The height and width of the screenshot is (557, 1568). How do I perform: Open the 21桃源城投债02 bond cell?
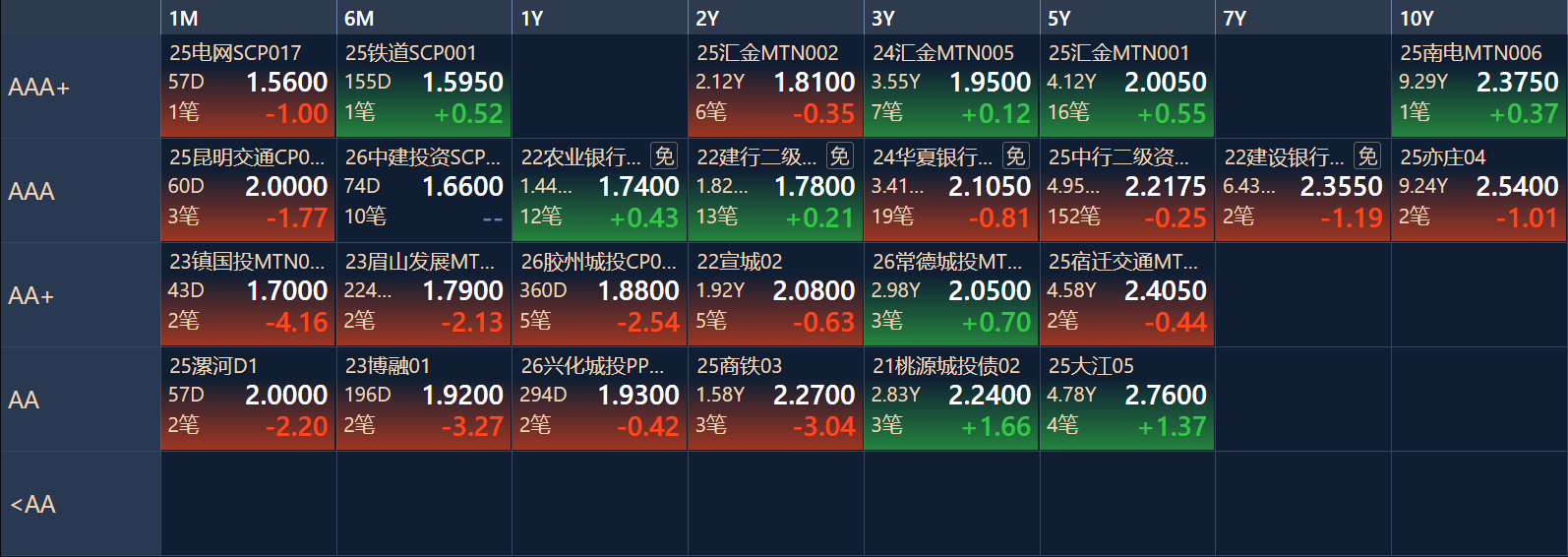point(951,399)
